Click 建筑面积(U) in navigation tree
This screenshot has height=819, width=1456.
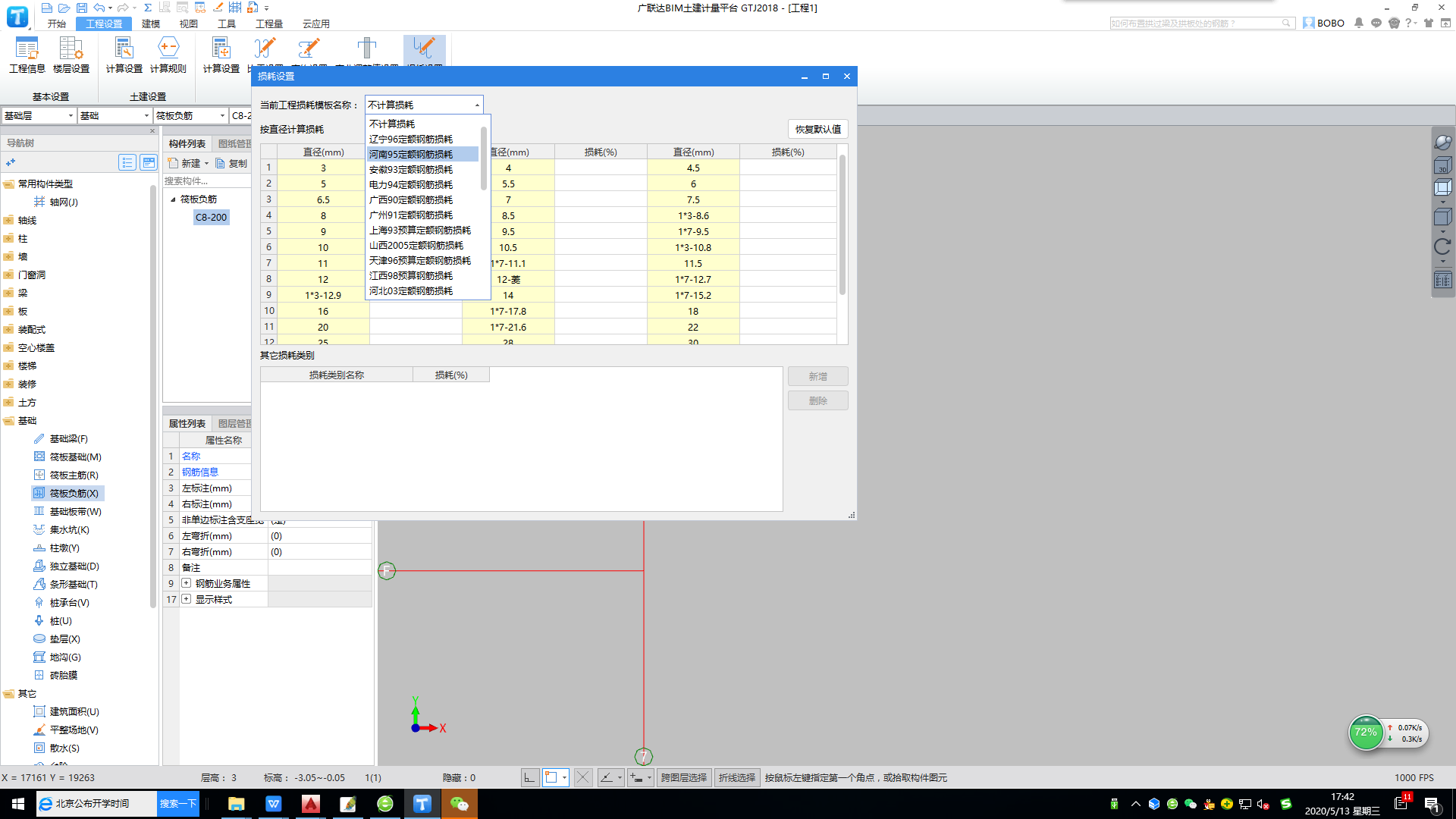pyautogui.click(x=74, y=711)
